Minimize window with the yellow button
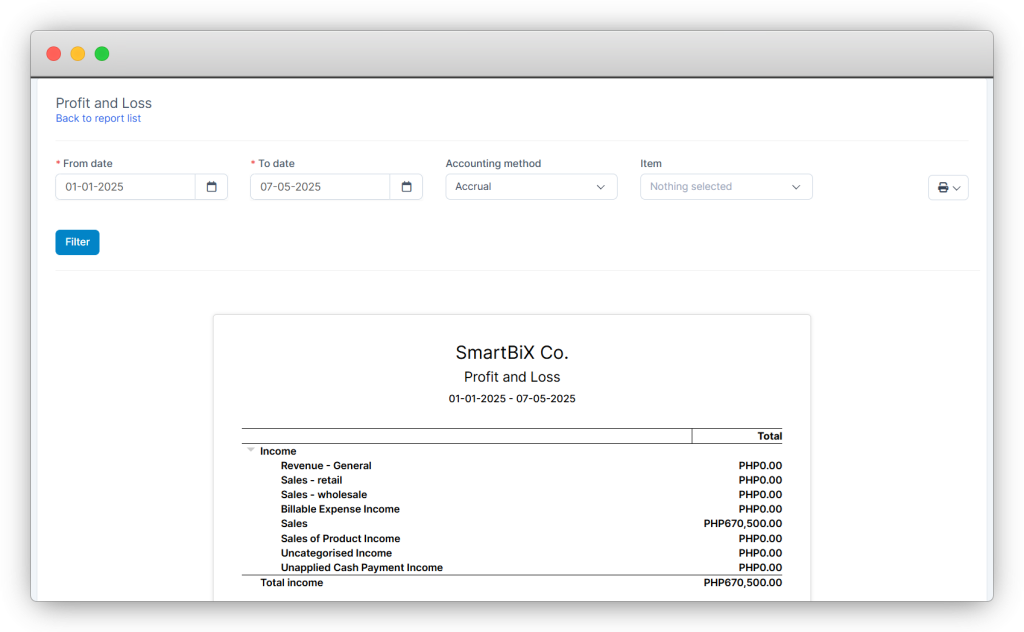 (78, 54)
